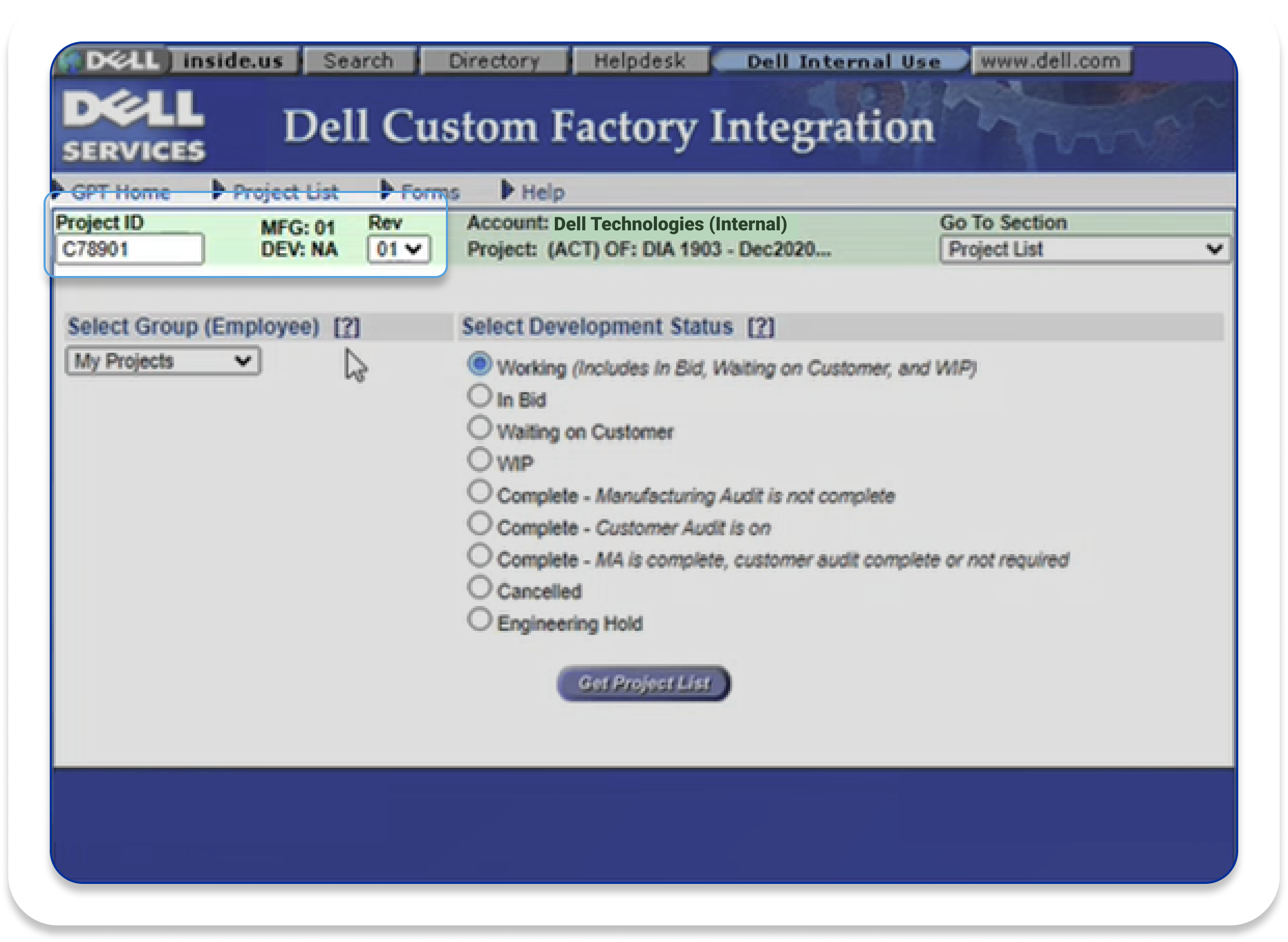This screenshot has width=1288, height=942.
Task: Click the Dell Custom Factory Integration title
Action: point(609,128)
